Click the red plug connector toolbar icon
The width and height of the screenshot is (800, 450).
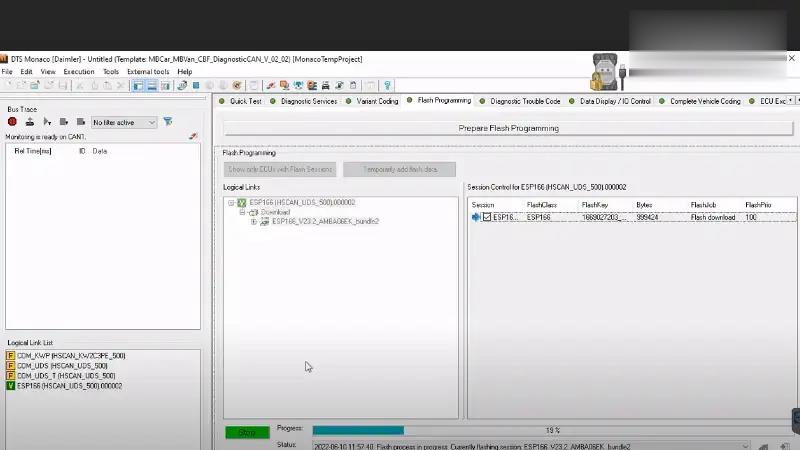coord(271,85)
